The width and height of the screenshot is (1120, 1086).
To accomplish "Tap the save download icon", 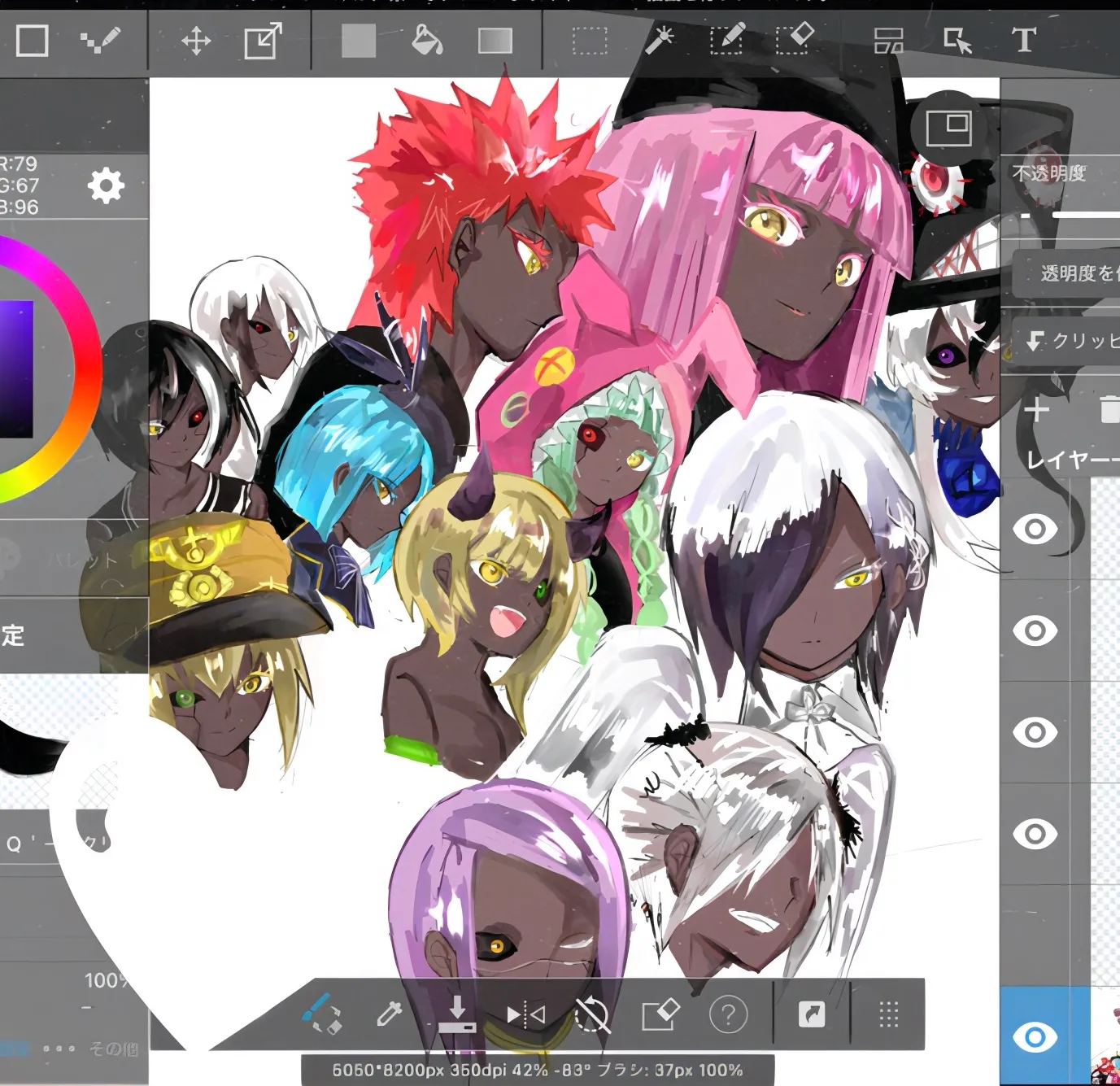I will (x=457, y=1014).
